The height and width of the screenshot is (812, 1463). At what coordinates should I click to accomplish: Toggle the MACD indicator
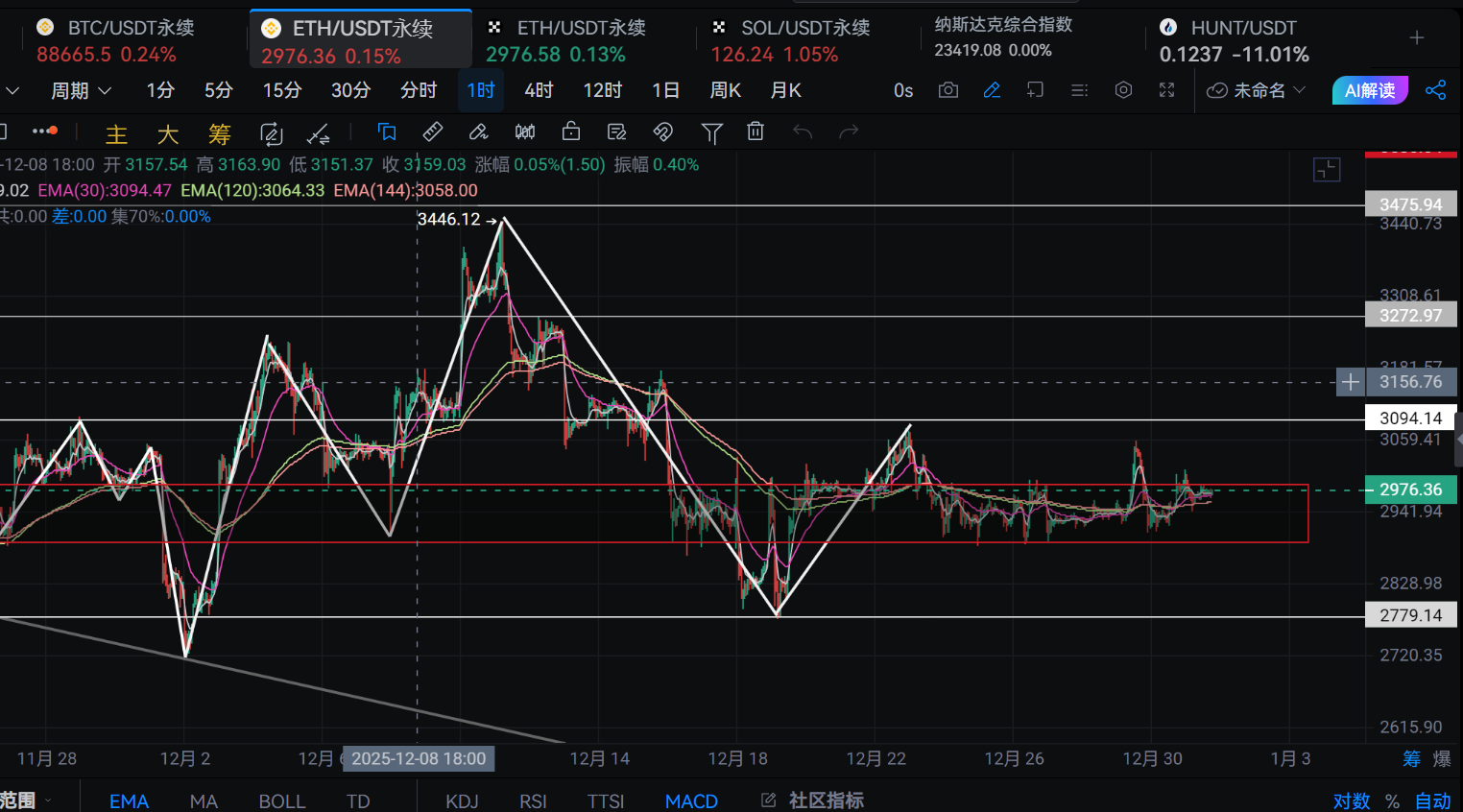(x=691, y=800)
